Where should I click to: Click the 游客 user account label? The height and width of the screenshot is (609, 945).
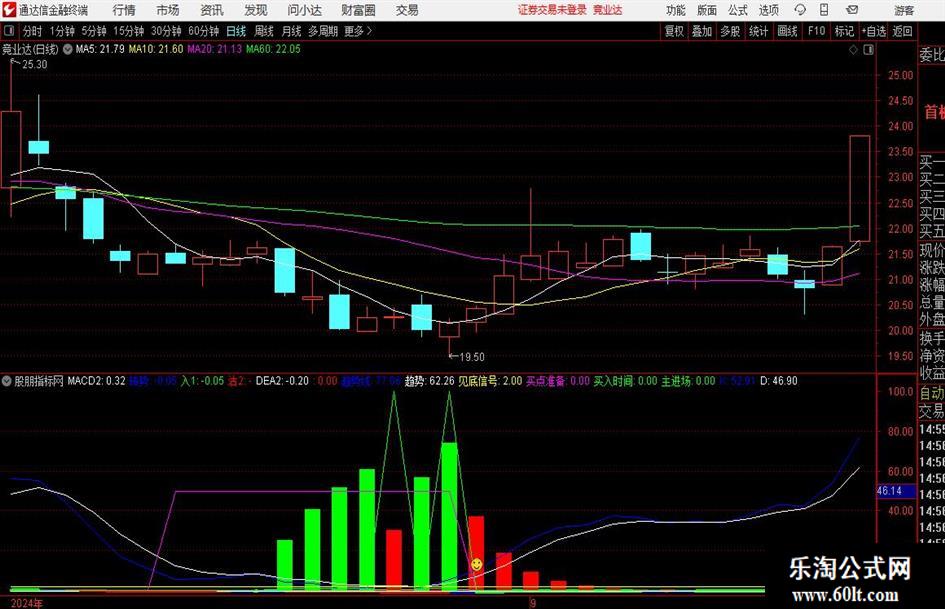tap(904, 10)
